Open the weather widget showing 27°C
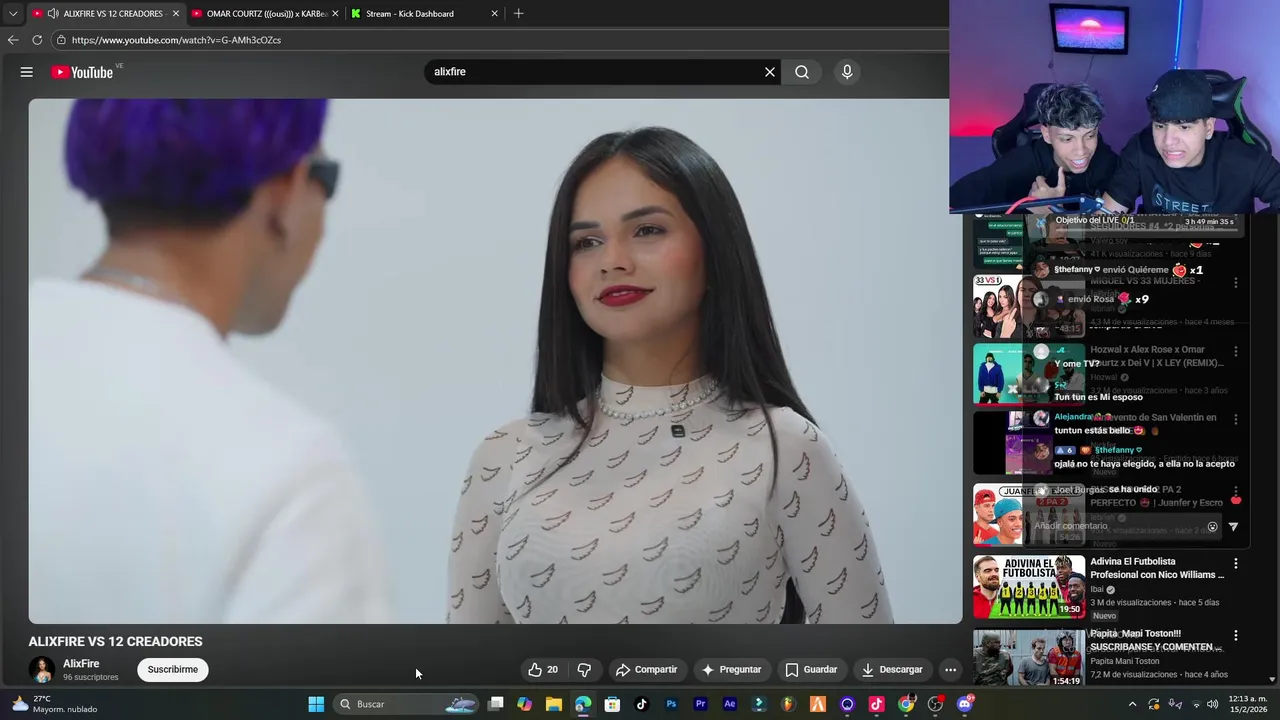This screenshot has width=1280, height=720. point(55,704)
